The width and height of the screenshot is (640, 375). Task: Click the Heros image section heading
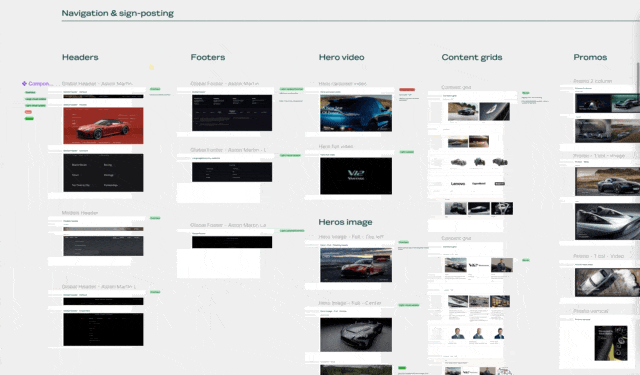(x=345, y=222)
